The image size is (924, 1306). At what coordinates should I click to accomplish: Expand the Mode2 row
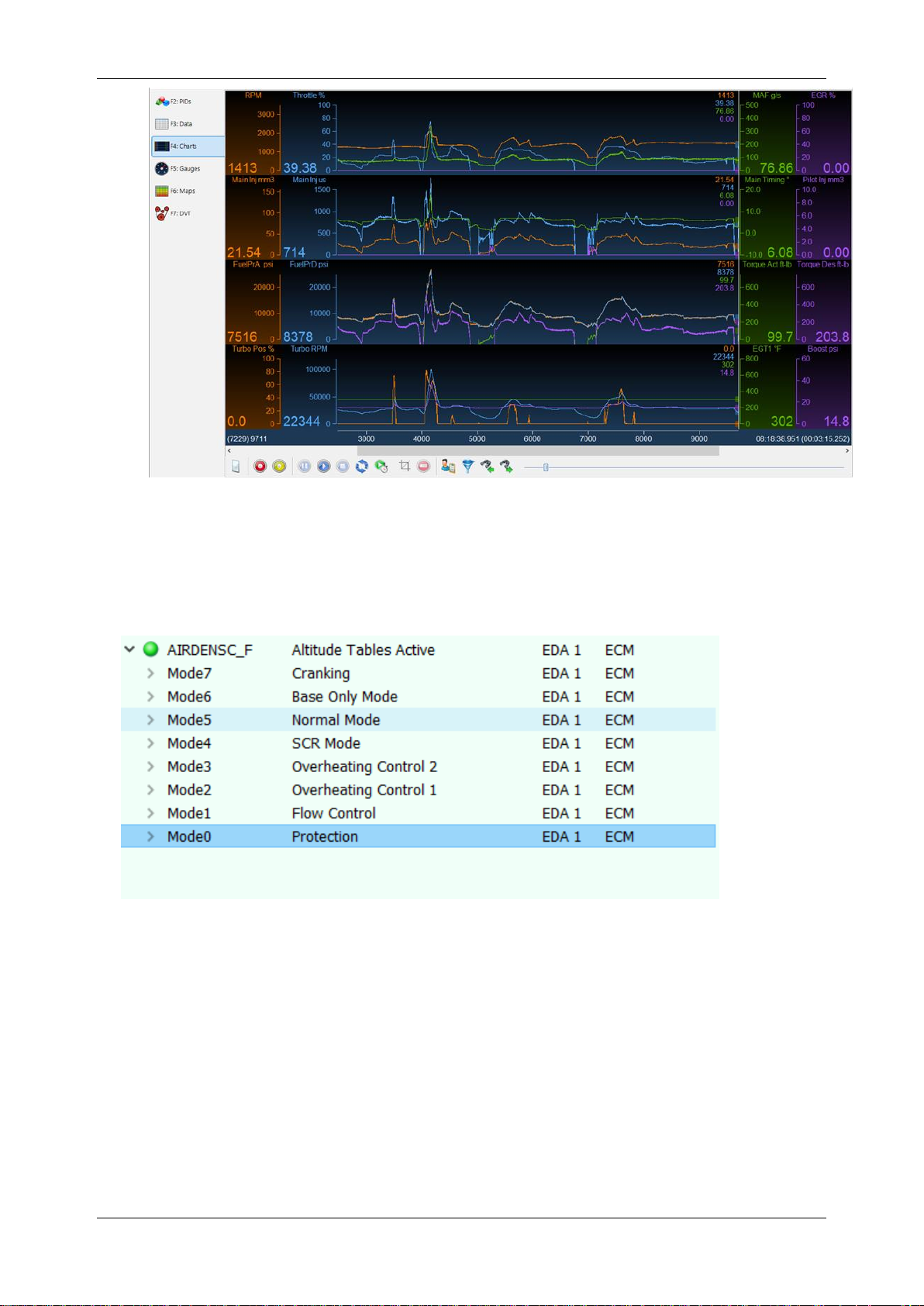[150, 790]
